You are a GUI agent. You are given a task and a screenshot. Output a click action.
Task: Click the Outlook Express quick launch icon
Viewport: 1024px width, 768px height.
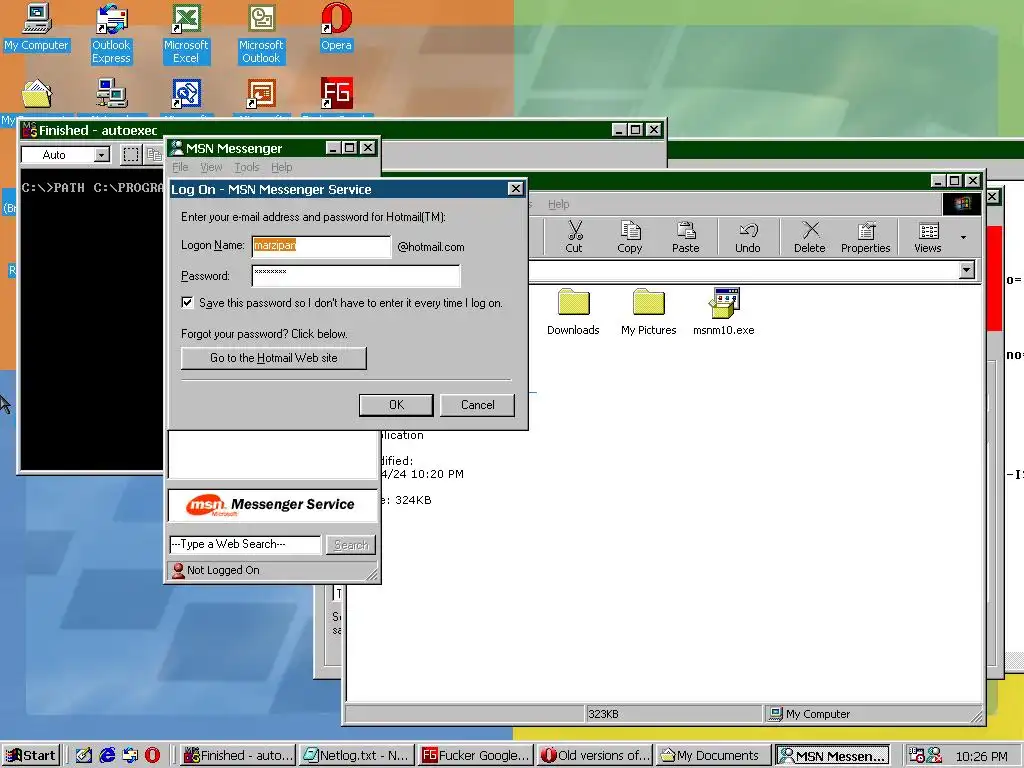[130, 755]
